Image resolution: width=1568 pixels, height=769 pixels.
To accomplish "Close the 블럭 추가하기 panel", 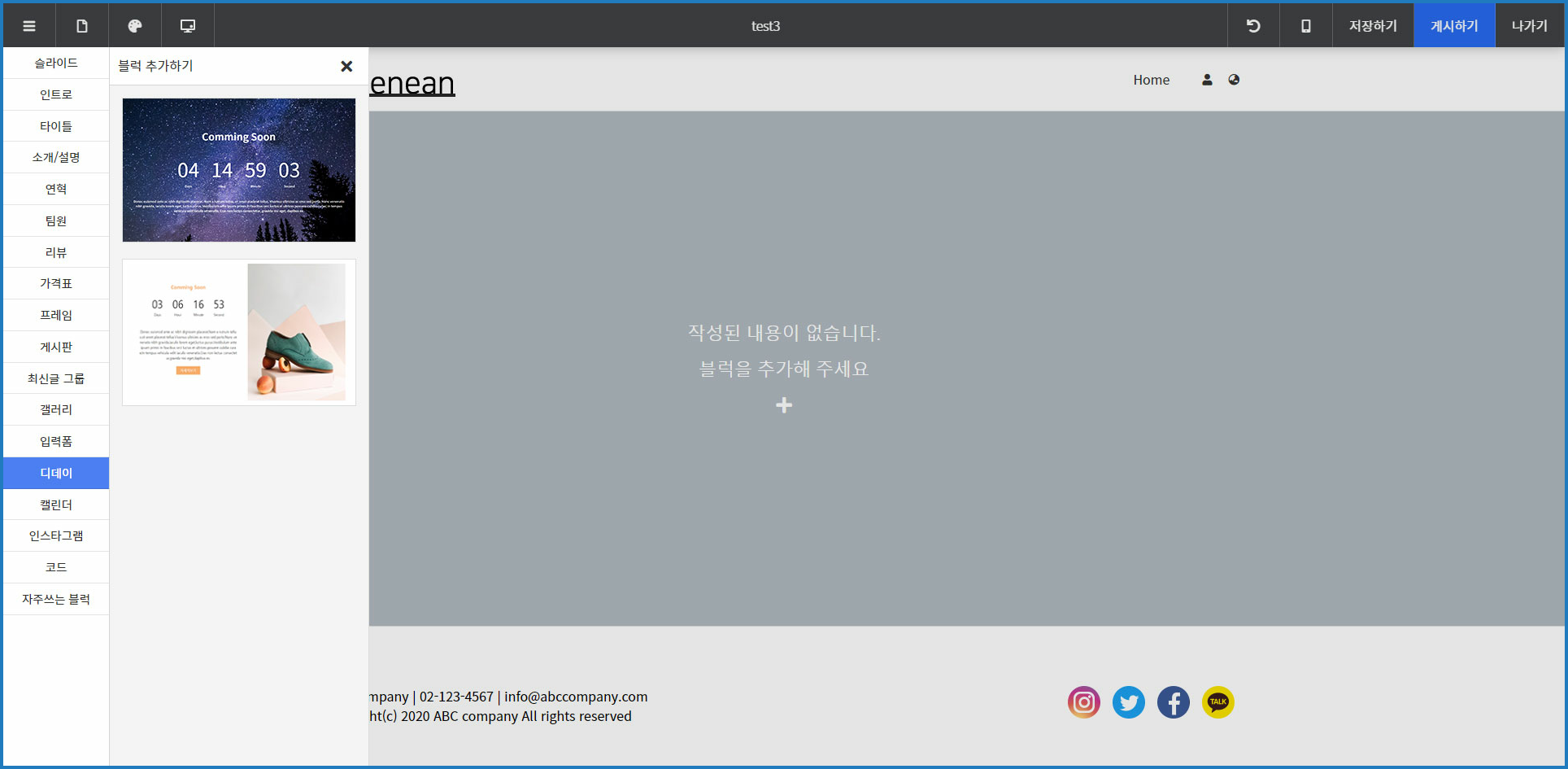I will point(346,66).
